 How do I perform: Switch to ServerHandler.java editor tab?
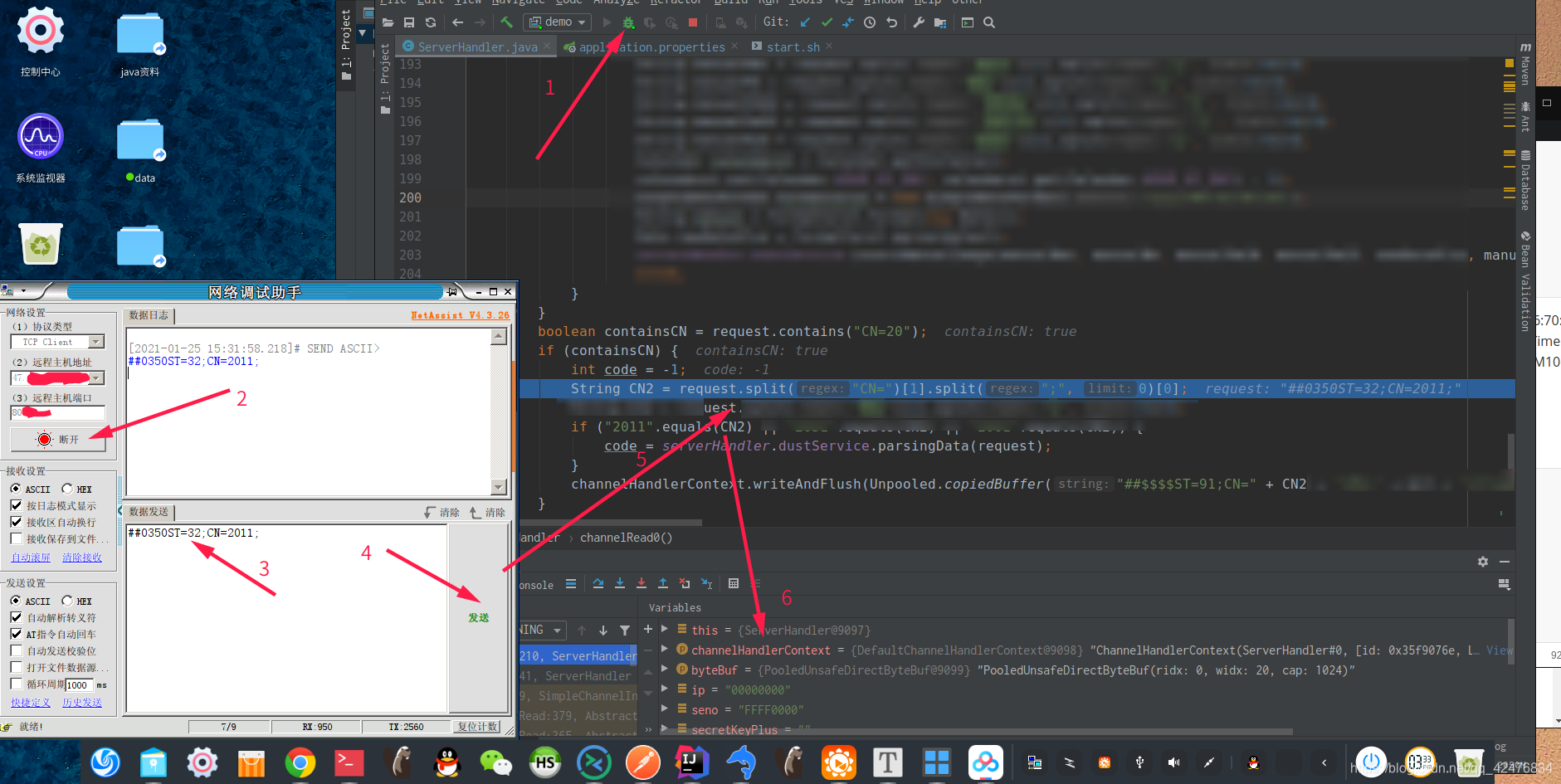(477, 47)
